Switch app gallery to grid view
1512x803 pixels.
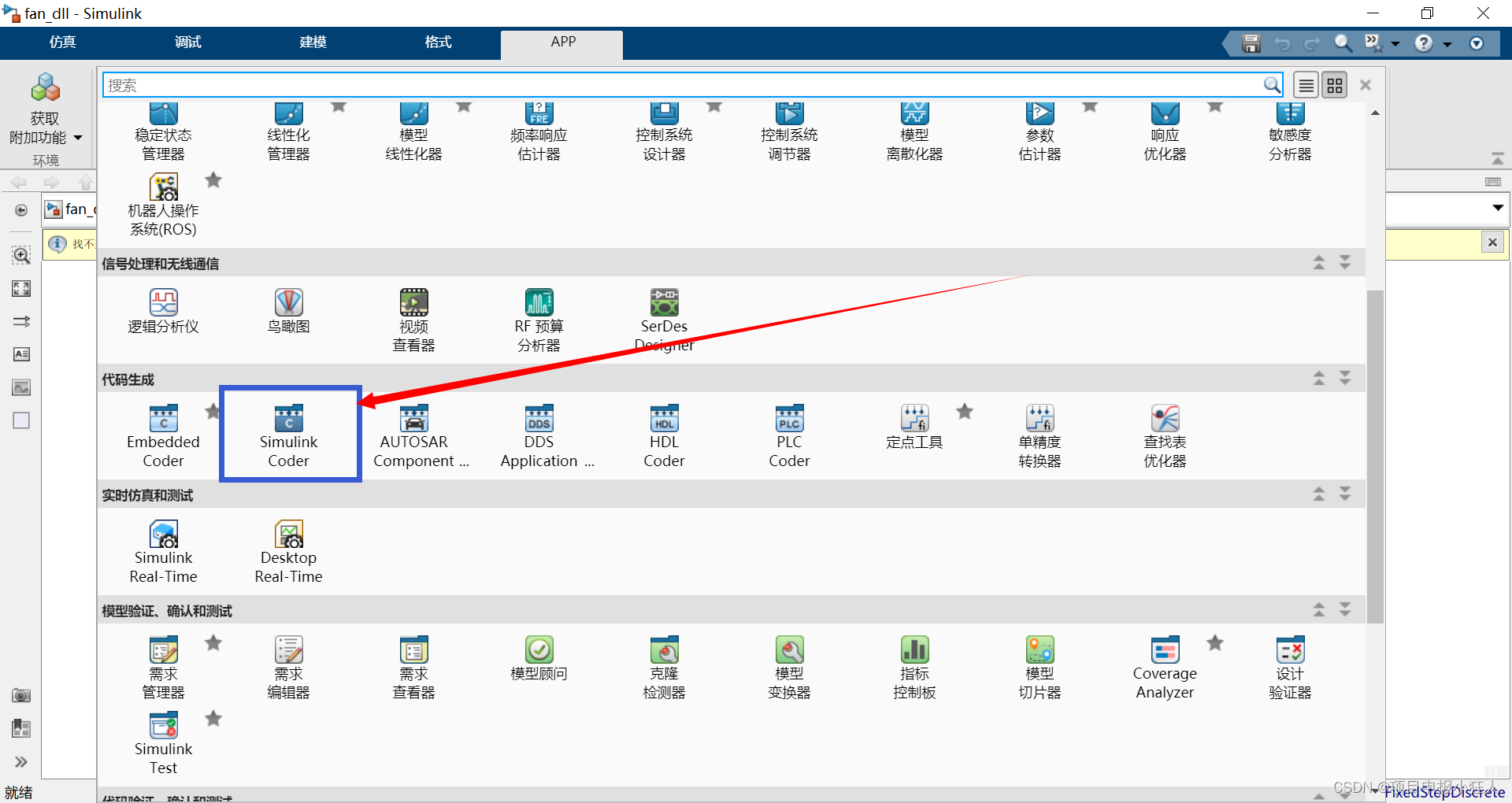[x=1335, y=85]
